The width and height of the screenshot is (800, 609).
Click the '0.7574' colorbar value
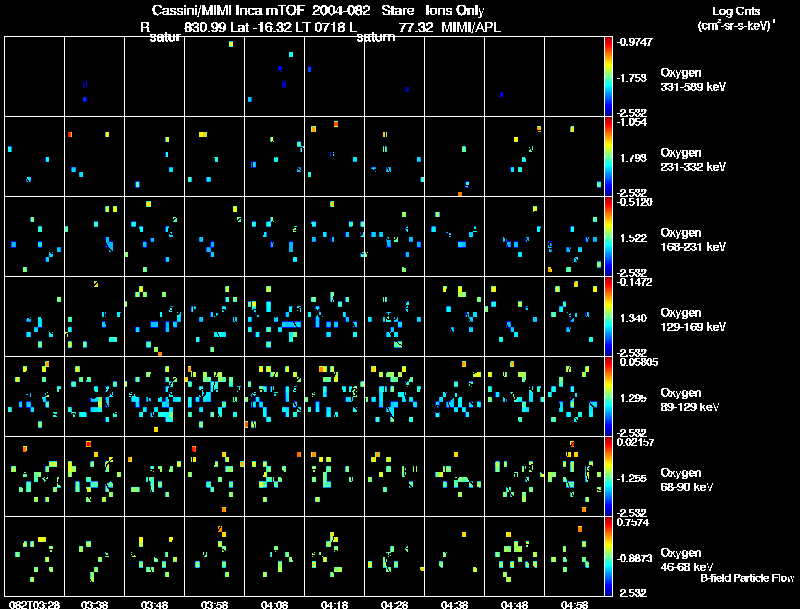tap(633, 522)
